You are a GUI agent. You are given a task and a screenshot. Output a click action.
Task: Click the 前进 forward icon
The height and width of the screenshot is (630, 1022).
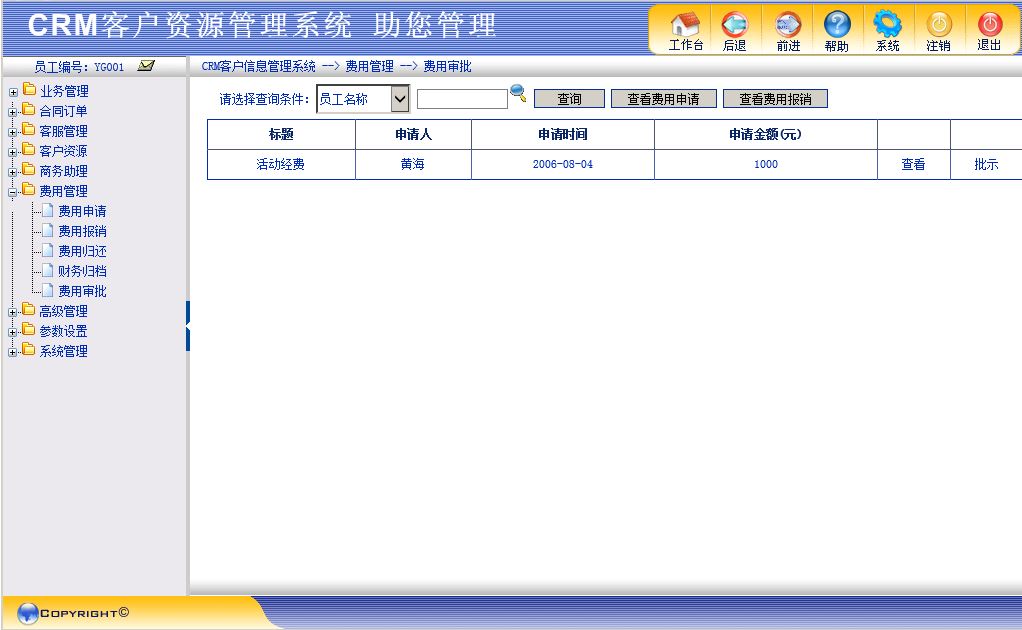788,25
